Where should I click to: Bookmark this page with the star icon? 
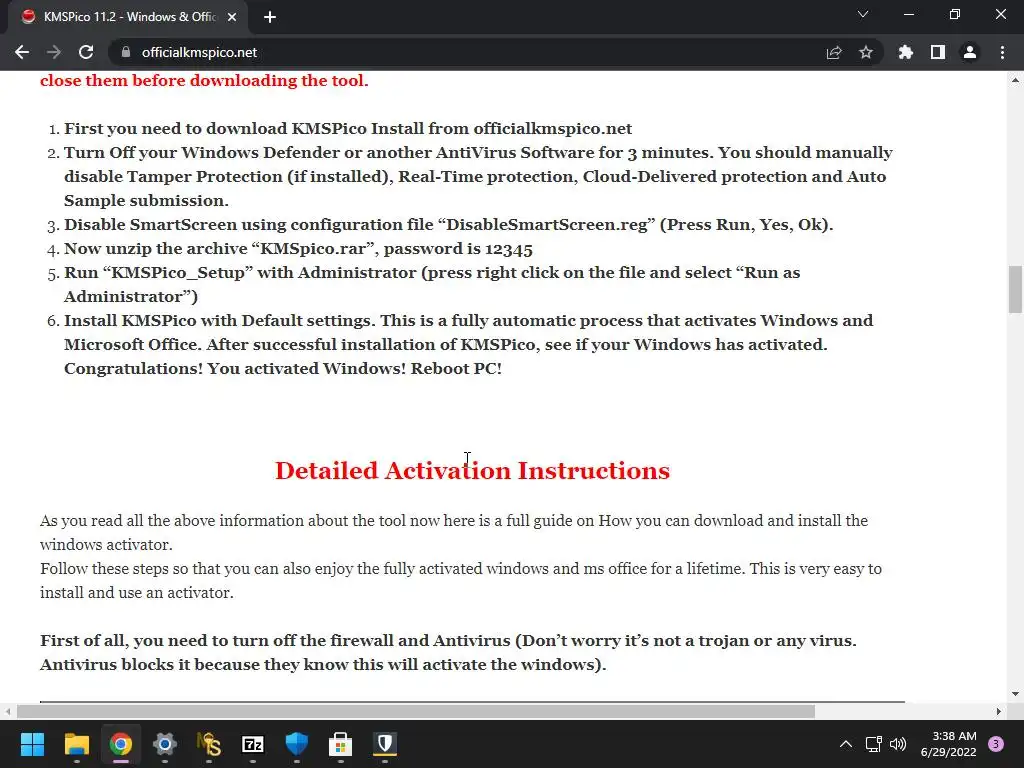click(866, 52)
